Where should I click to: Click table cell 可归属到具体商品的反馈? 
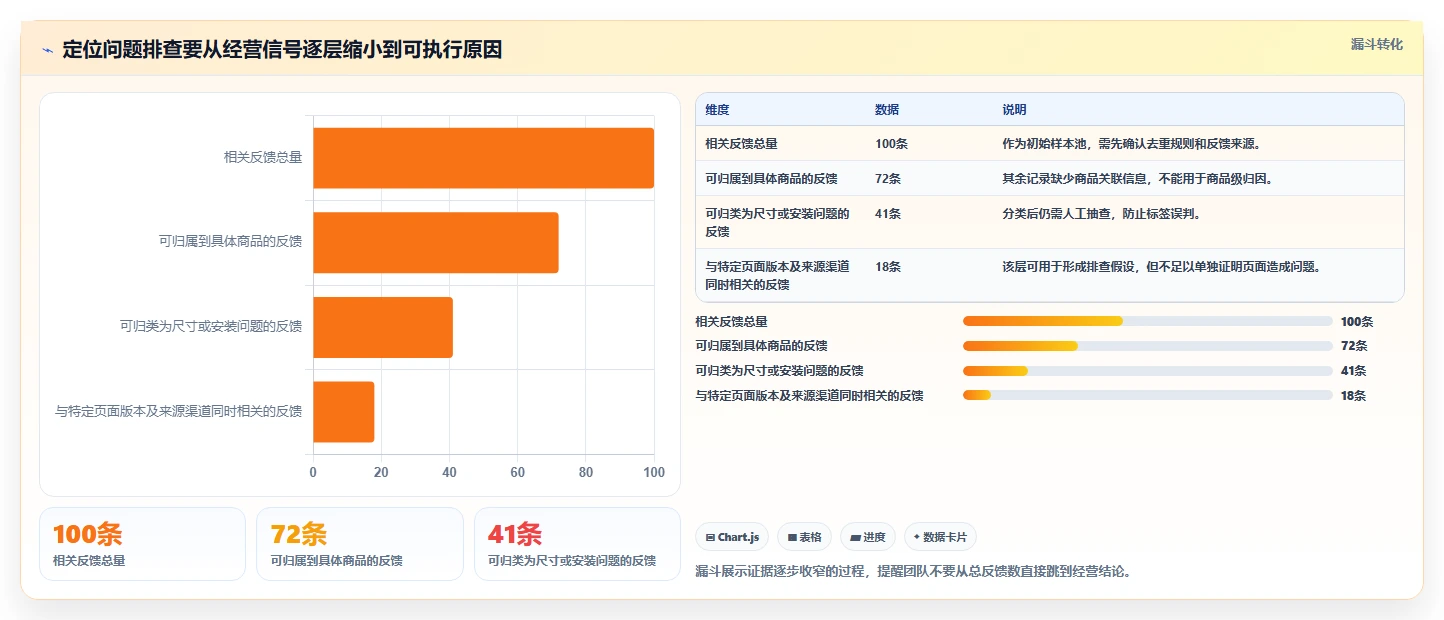(x=771, y=179)
